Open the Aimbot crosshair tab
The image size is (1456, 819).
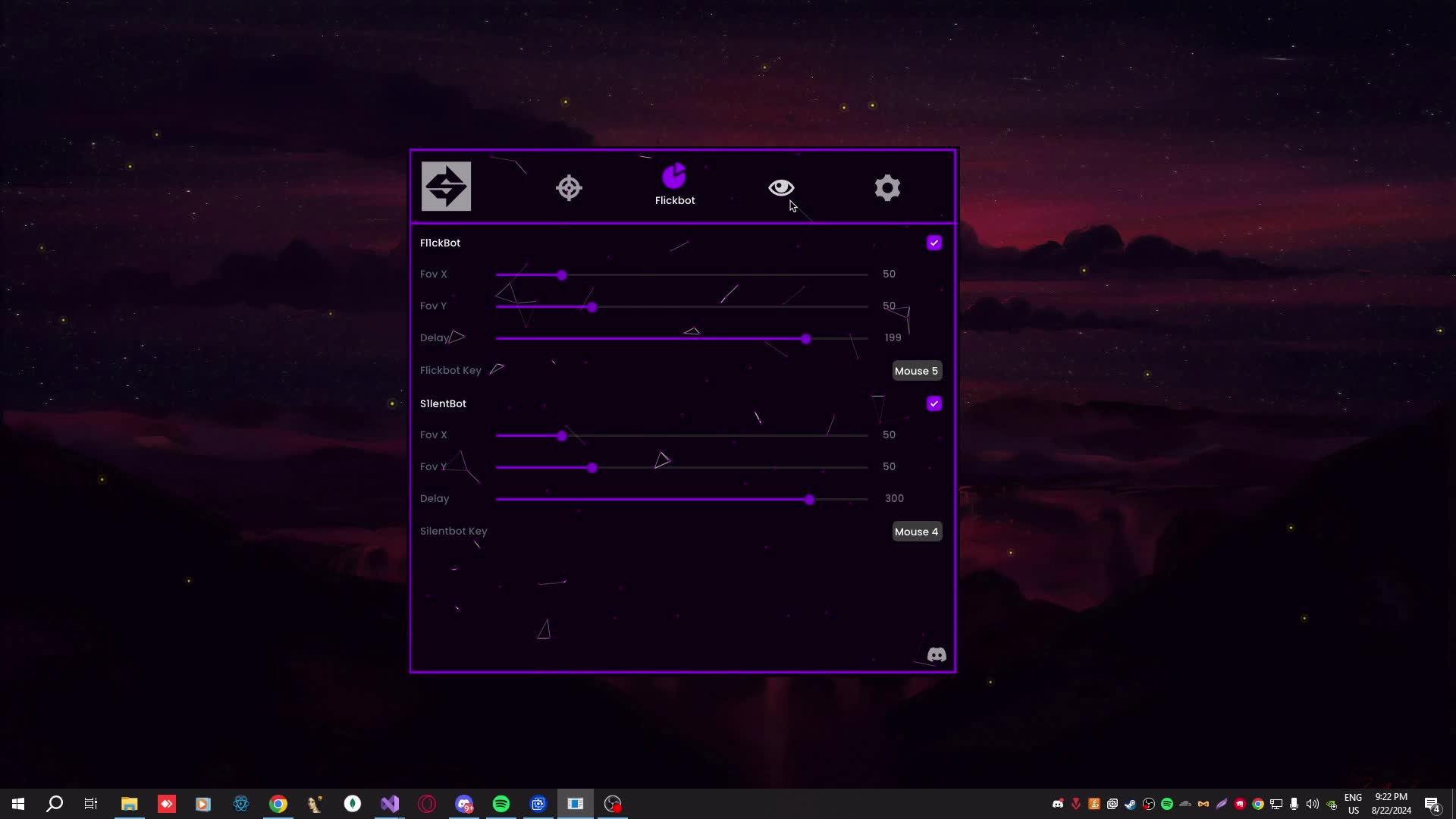[568, 187]
